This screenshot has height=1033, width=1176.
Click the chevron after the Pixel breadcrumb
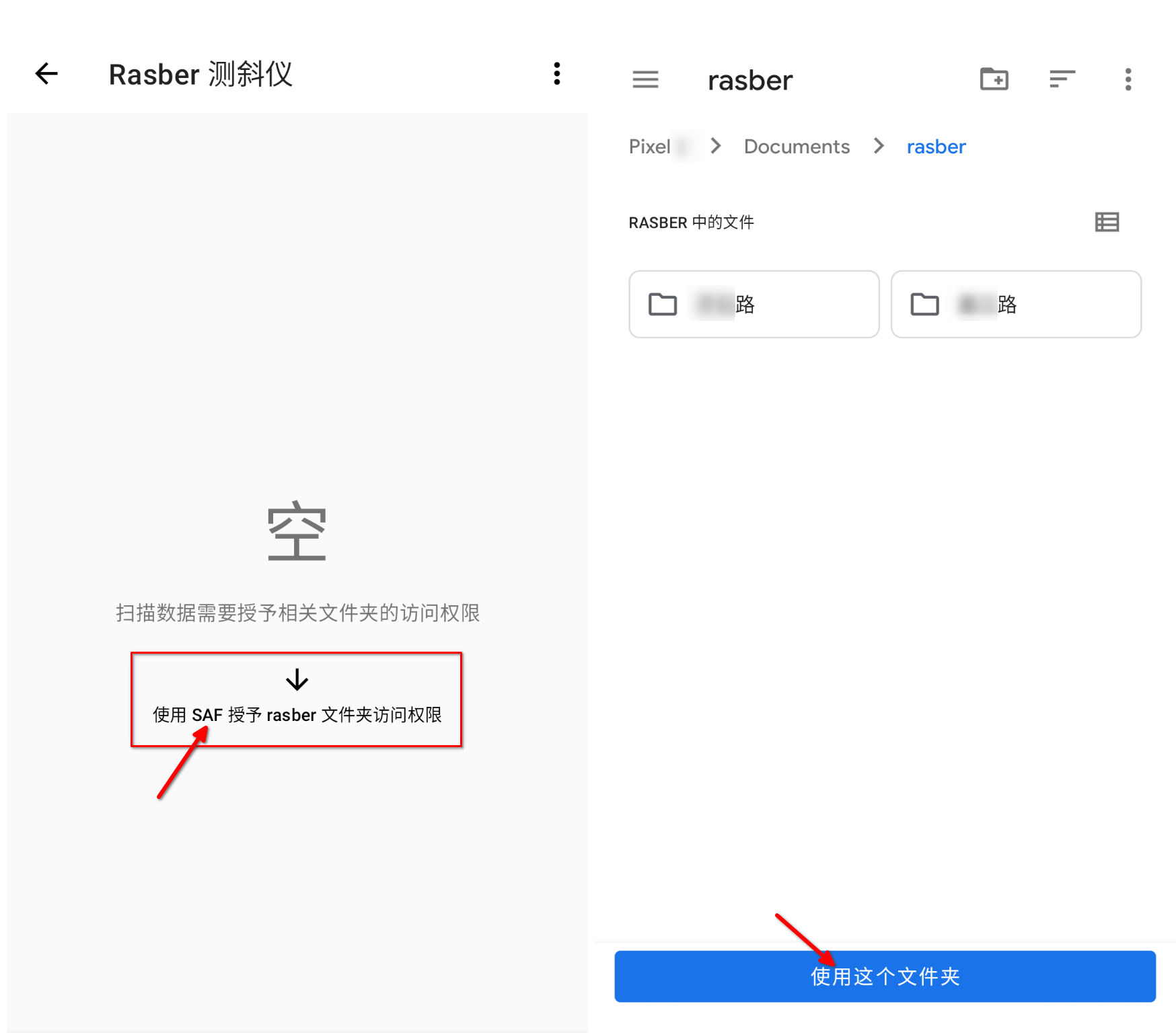[x=716, y=146]
